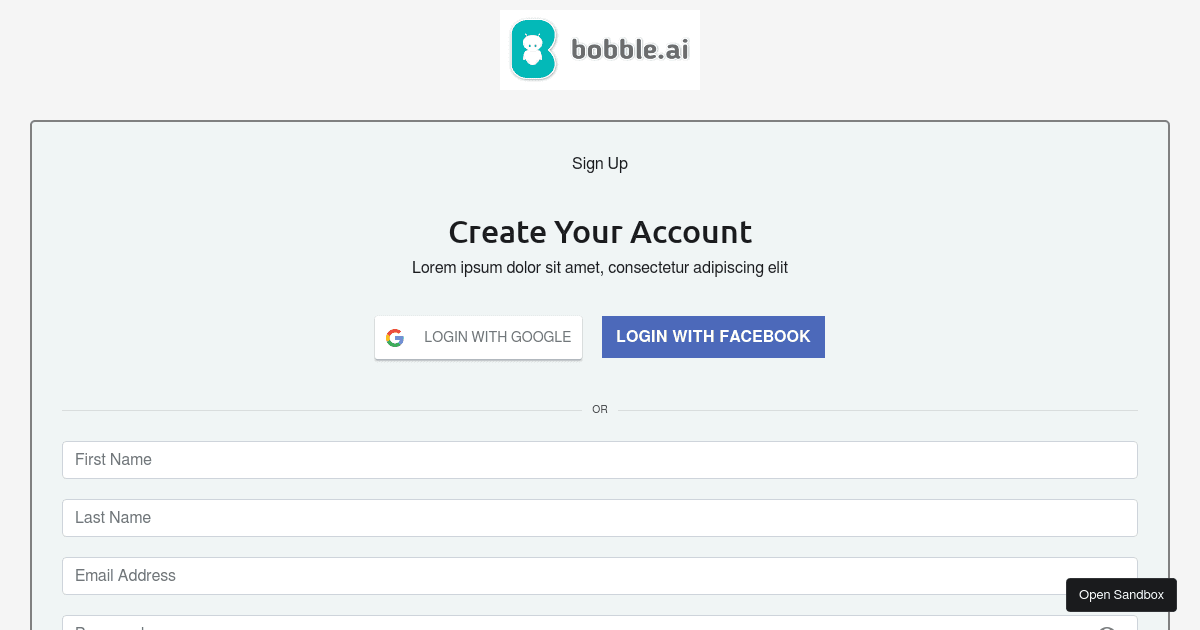The width and height of the screenshot is (1200, 630).
Task: Click the OR divider text
Action: coord(600,409)
